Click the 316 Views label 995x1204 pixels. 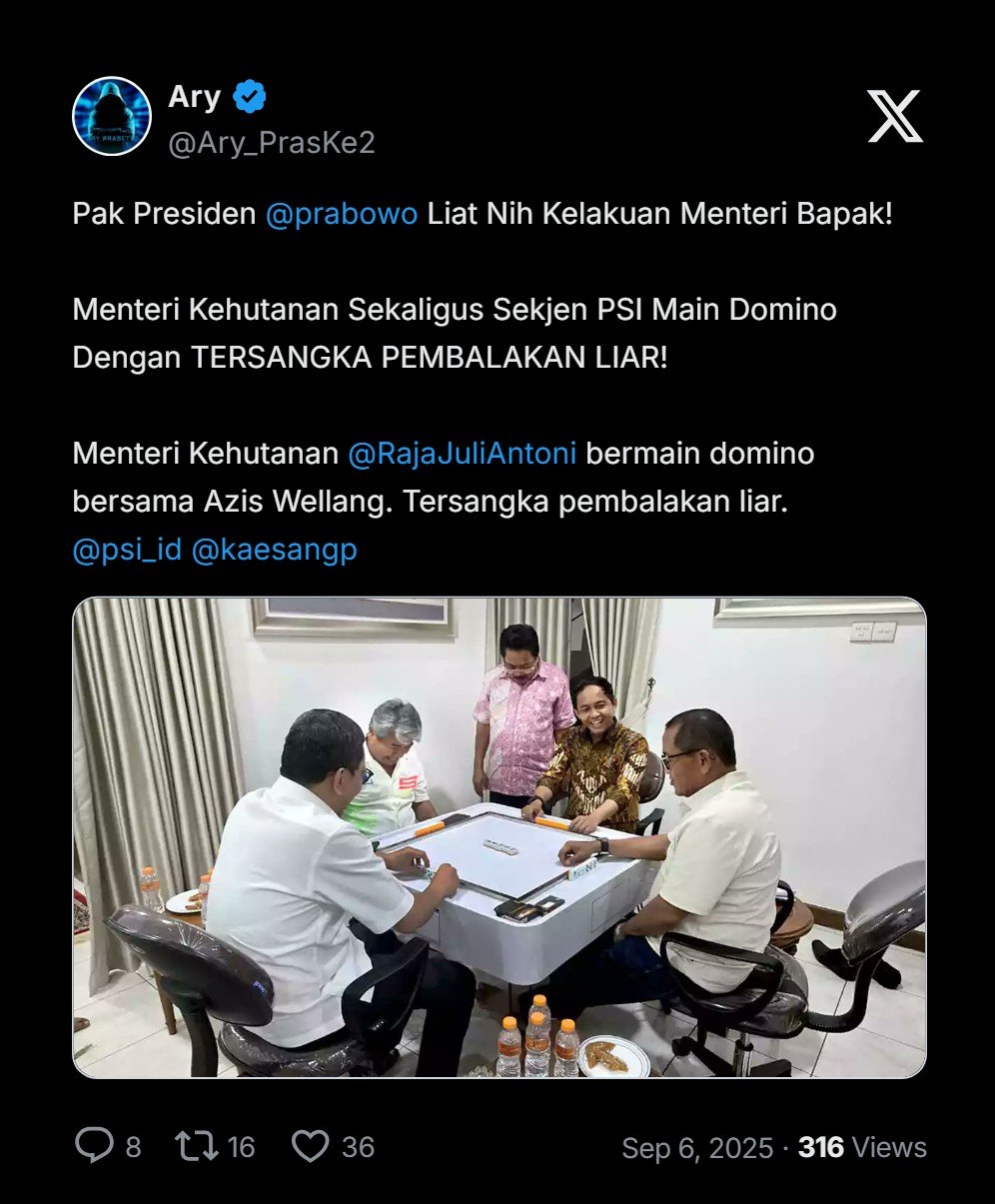point(862,1147)
